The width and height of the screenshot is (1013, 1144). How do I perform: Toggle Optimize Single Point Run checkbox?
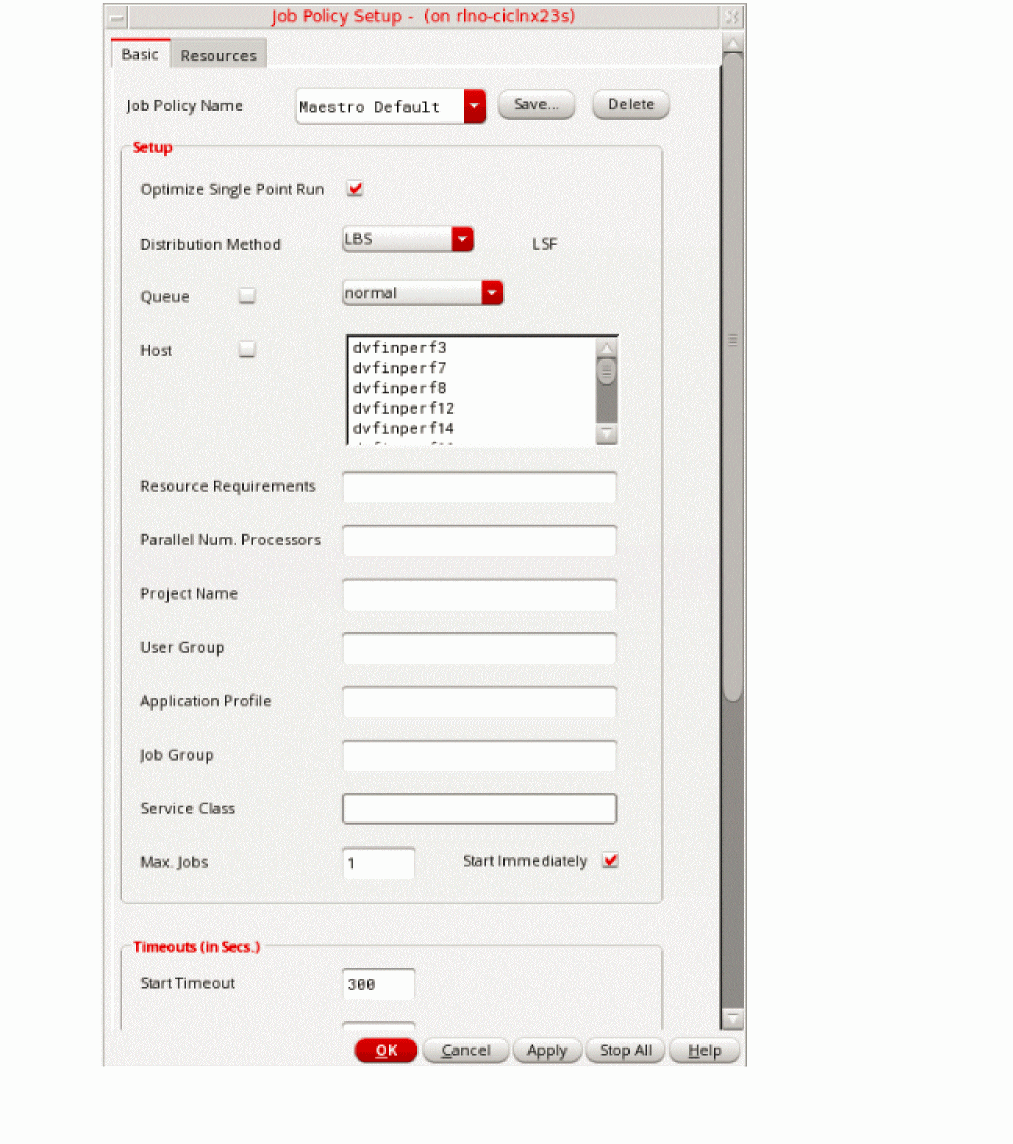(x=355, y=189)
